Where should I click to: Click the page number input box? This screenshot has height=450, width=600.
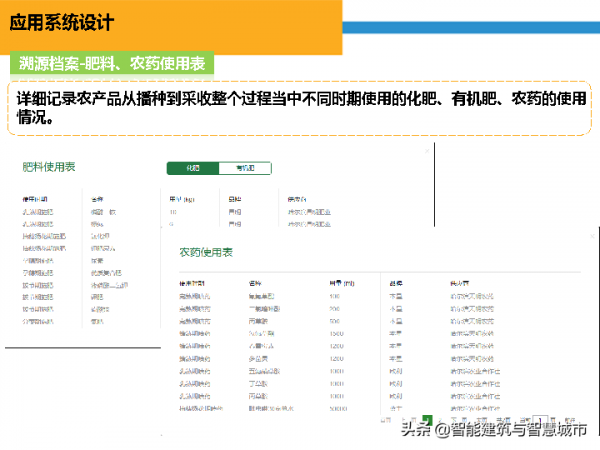tap(541, 420)
